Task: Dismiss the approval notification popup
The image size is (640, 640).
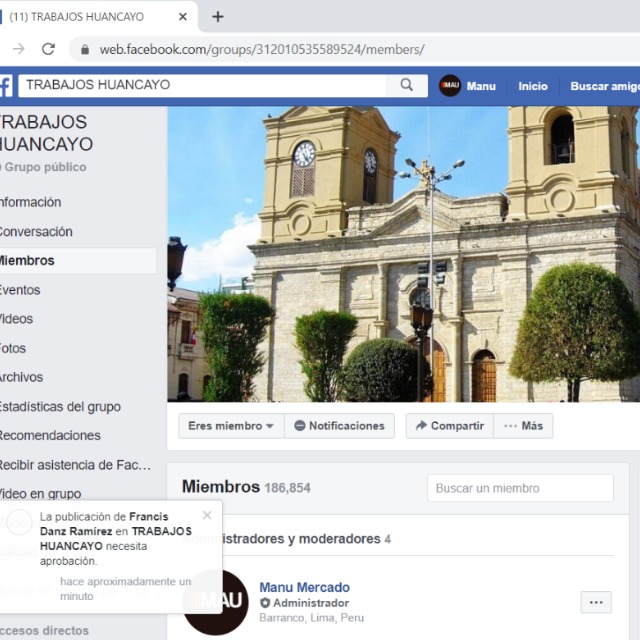Action: 207,515
